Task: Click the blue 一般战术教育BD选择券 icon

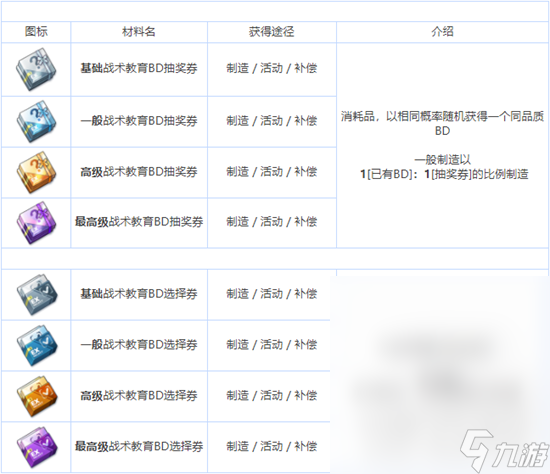Action: click(x=37, y=346)
